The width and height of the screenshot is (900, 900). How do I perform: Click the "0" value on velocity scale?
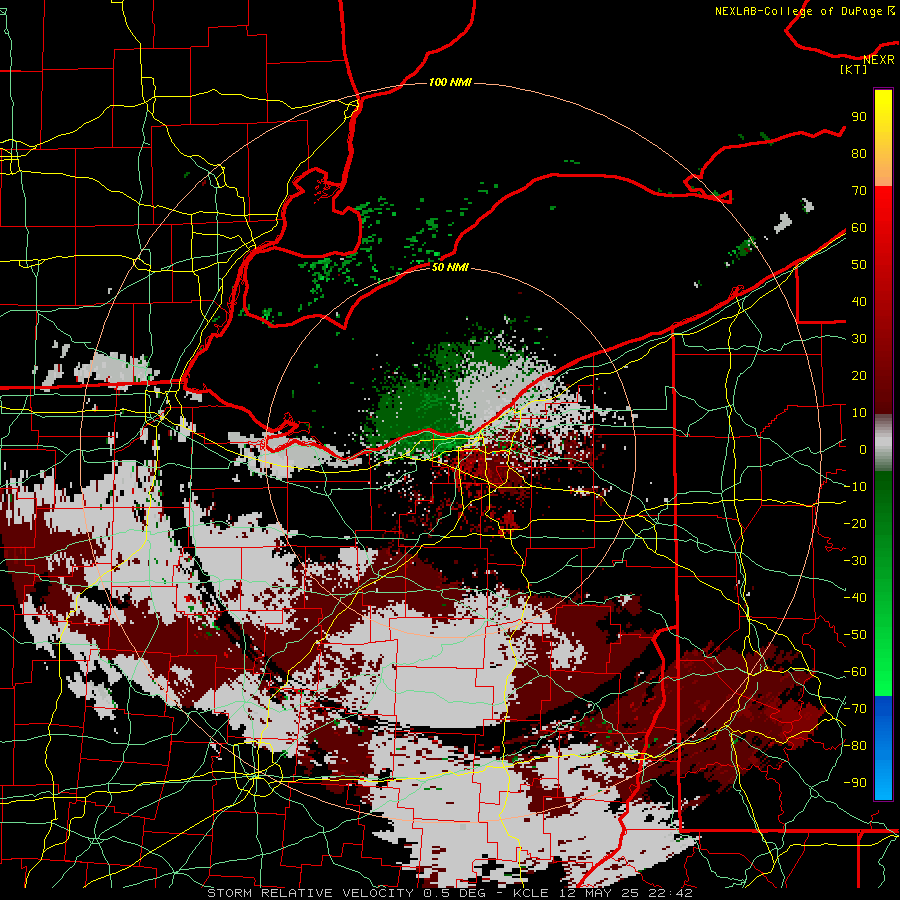tap(863, 449)
